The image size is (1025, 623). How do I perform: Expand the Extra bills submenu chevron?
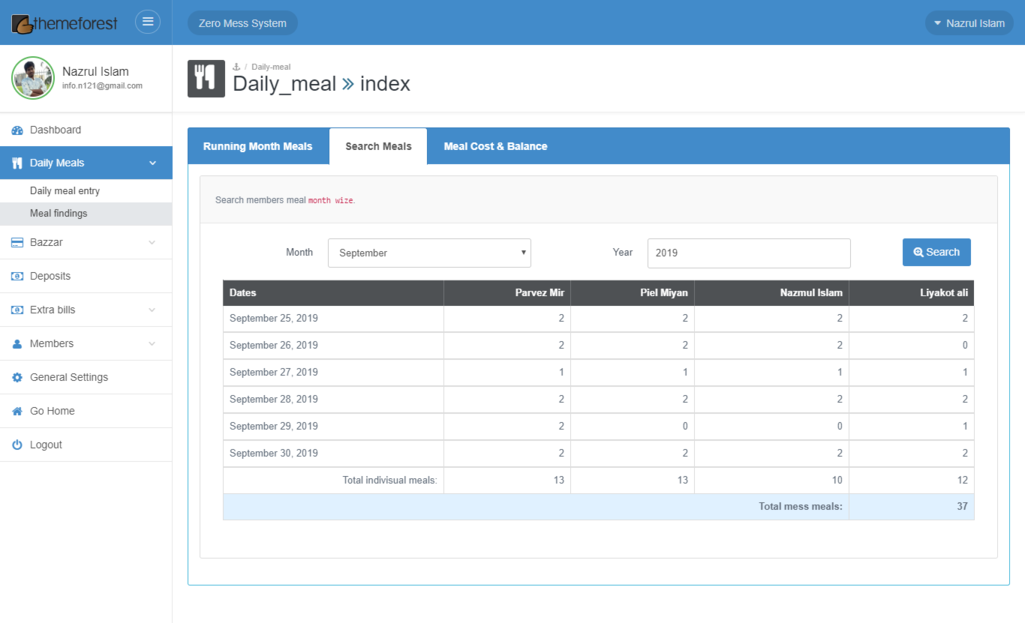(152, 310)
